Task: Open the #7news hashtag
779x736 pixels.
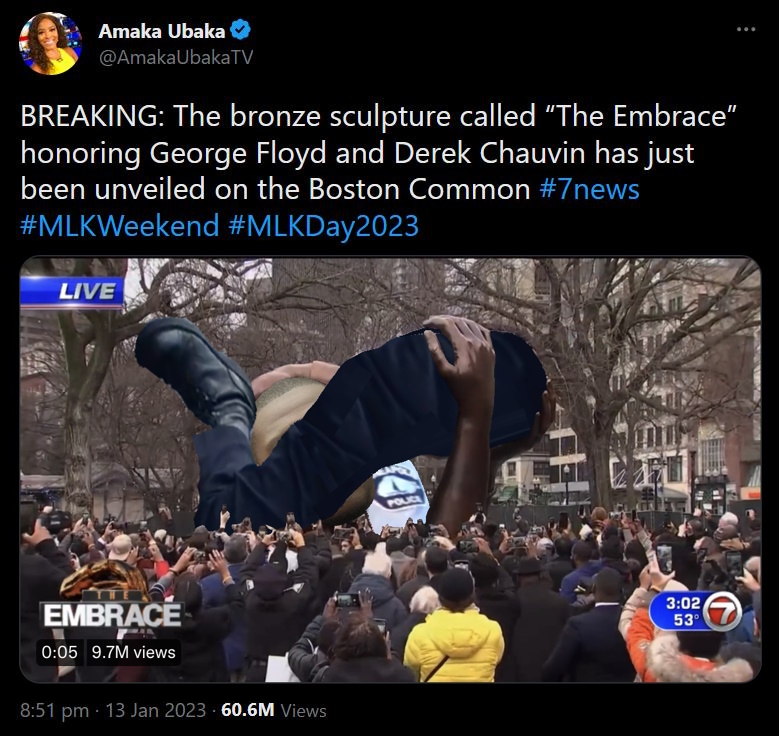Action: click(x=589, y=189)
